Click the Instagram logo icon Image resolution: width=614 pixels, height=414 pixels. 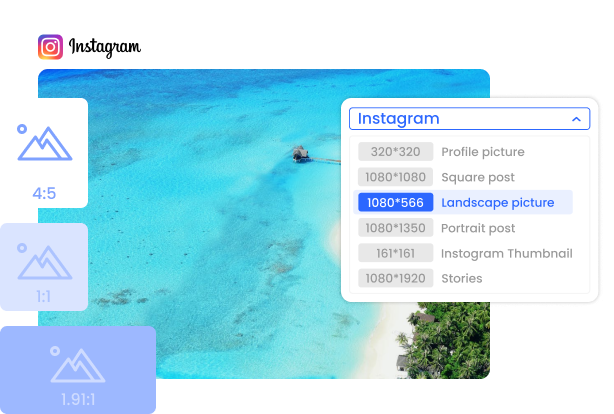pyautogui.click(x=50, y=47)
